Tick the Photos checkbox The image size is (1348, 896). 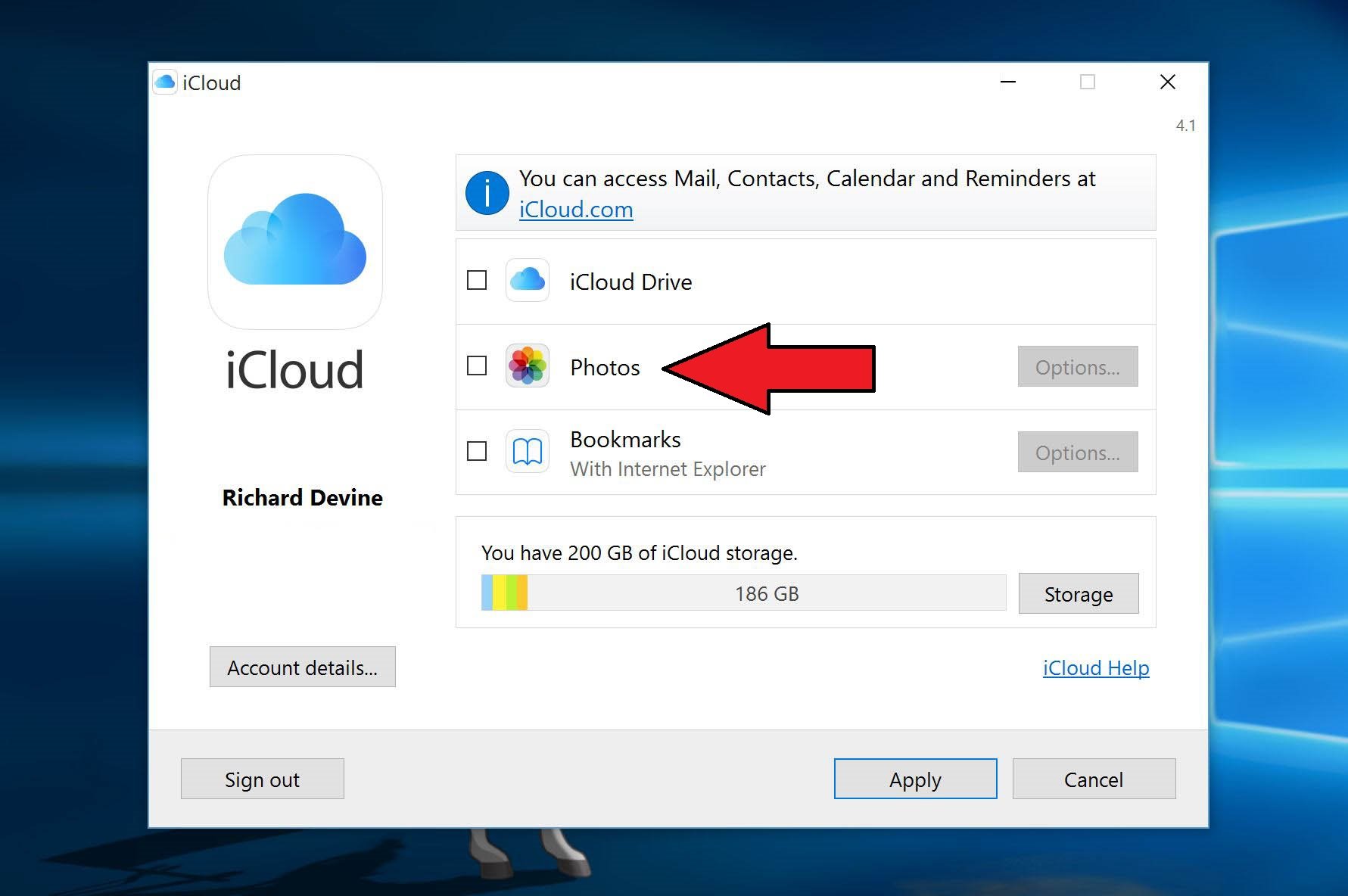tap(477, 366)
